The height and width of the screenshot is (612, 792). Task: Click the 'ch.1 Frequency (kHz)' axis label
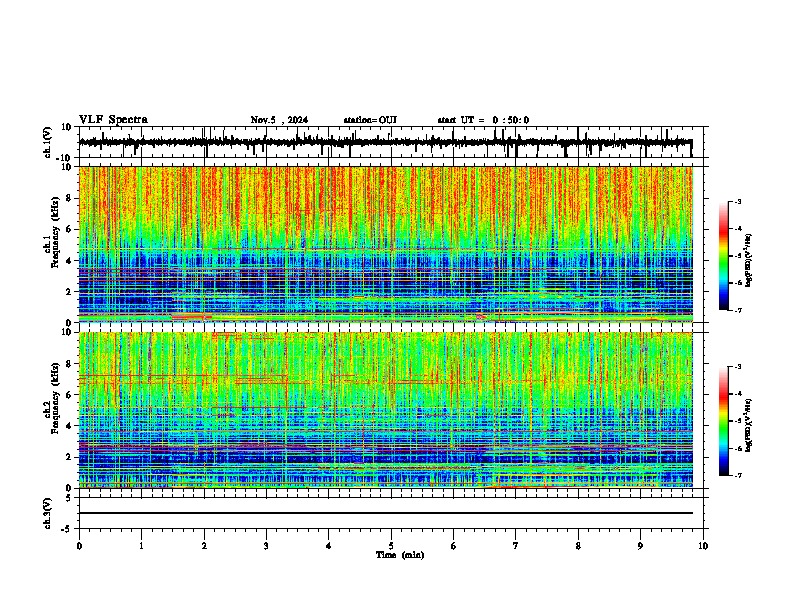51,232
